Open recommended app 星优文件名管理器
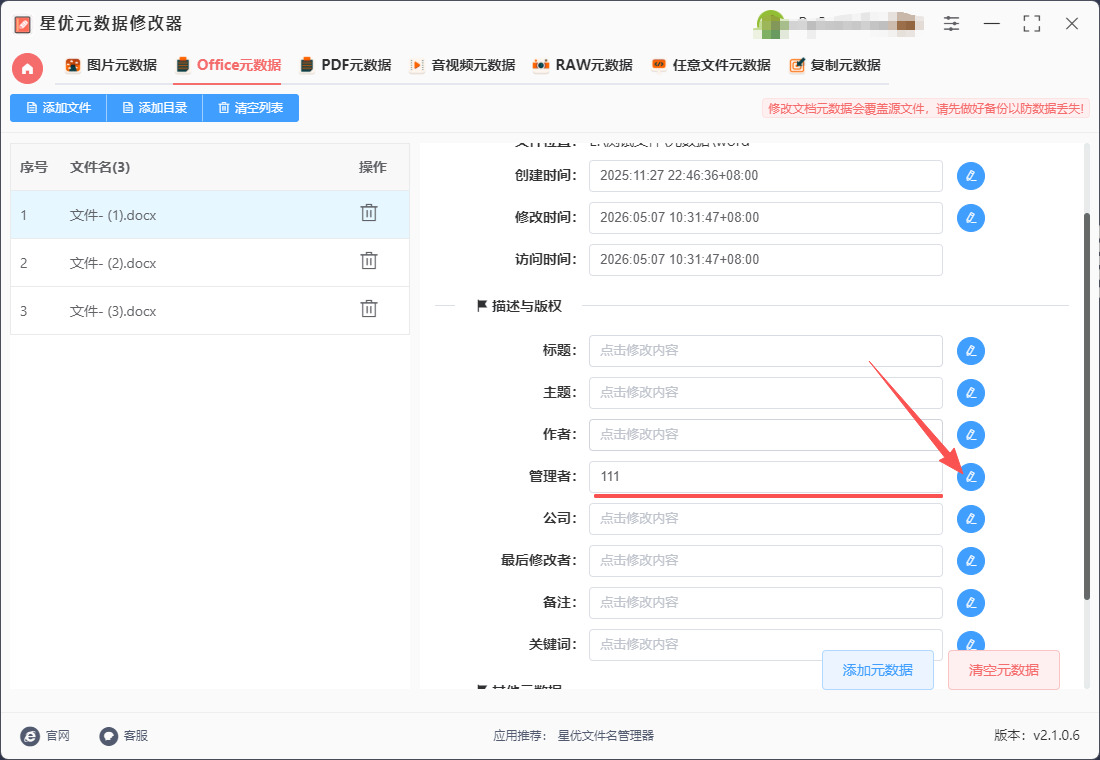Image resolution: width=1100 pixels, height=760 pixels. click(605, 735)
